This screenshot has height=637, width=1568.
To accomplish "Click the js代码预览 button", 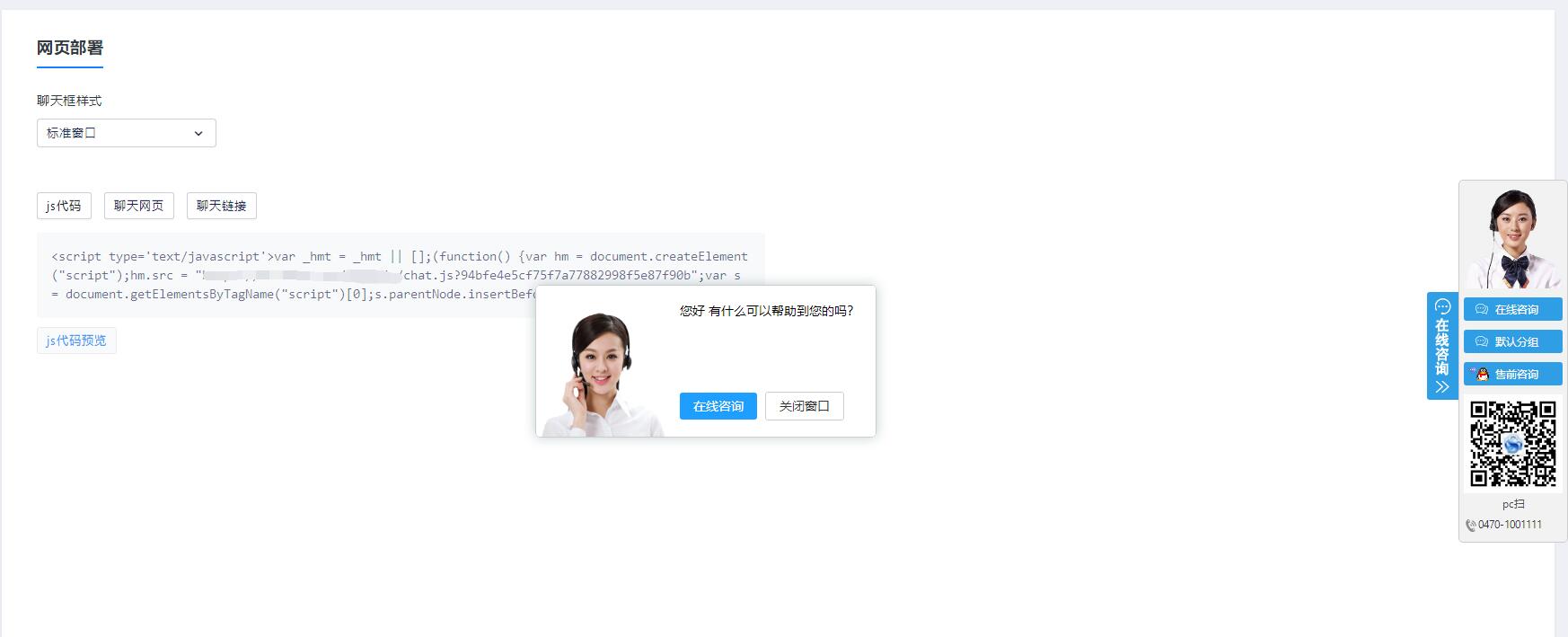I will point(76,341).
